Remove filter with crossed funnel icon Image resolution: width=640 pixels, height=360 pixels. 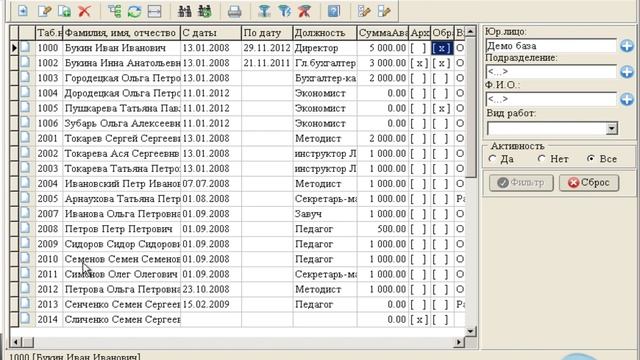(304, 11)
